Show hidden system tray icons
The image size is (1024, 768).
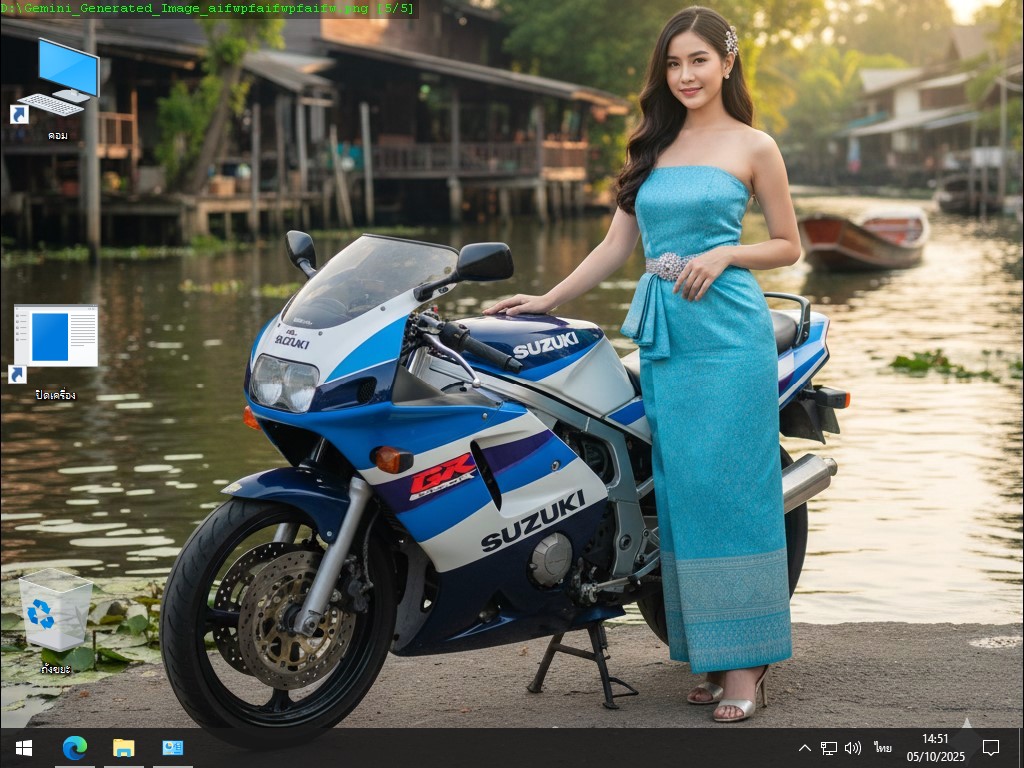click(x=805, y=748)
